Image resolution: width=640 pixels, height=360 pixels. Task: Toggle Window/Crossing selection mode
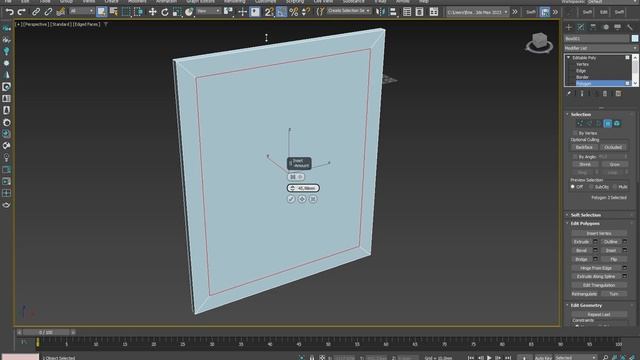point(138,12)
